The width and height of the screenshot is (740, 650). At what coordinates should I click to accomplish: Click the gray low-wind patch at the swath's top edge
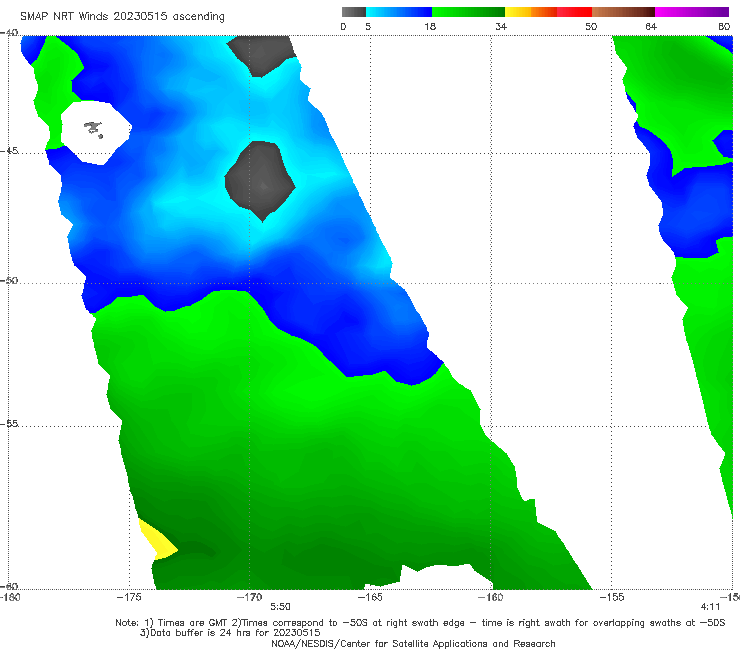click(x=262, y=55)
